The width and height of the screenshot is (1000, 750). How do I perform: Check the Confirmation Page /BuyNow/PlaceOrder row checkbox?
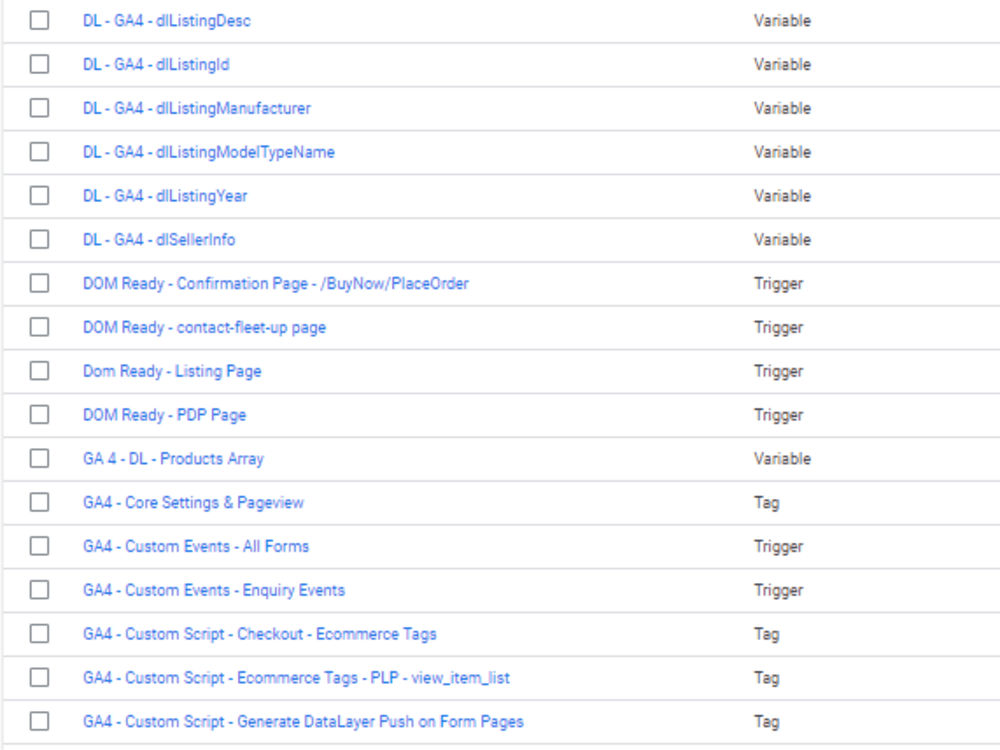coord(39,283)
